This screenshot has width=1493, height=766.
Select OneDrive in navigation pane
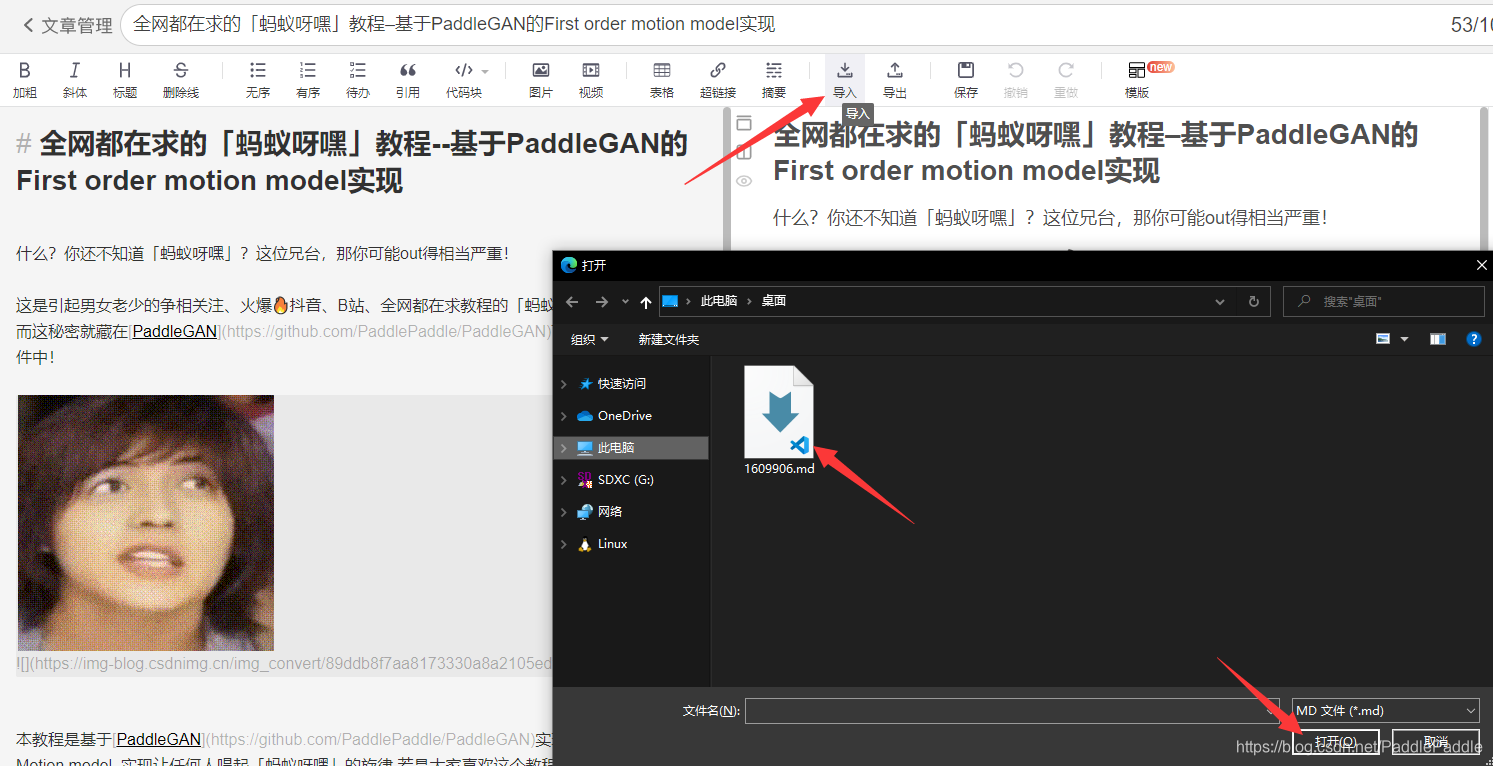click(x=625, y=416)
